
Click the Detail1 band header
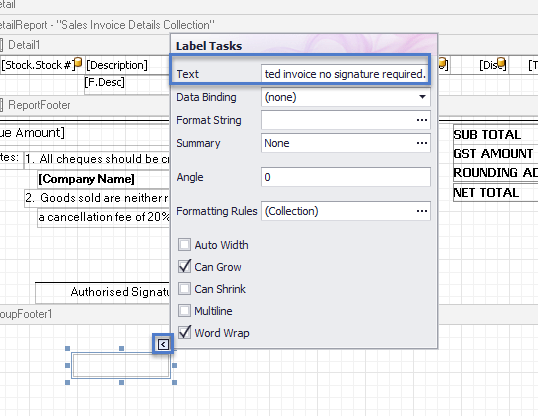tap(24, 45)
